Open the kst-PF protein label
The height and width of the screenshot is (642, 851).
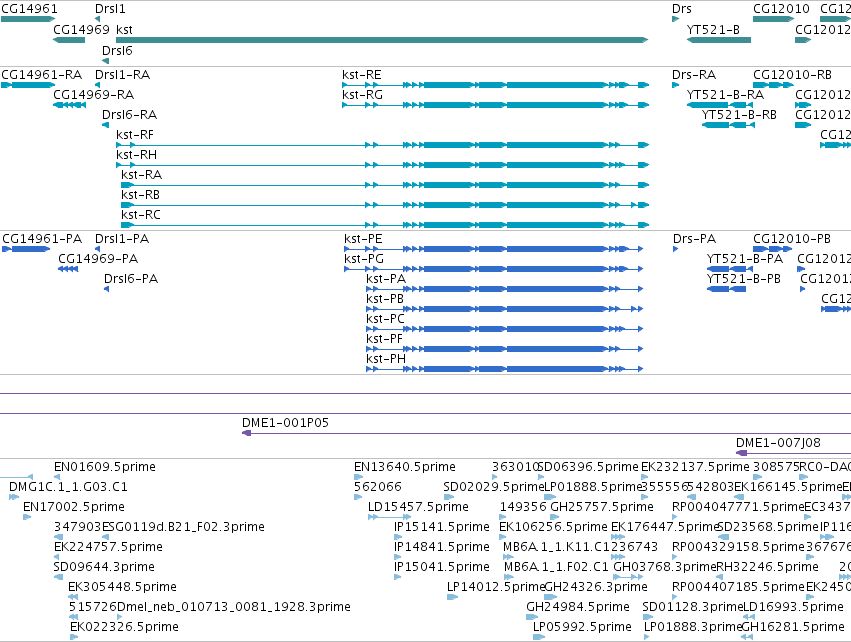click(x=385, y=339)
